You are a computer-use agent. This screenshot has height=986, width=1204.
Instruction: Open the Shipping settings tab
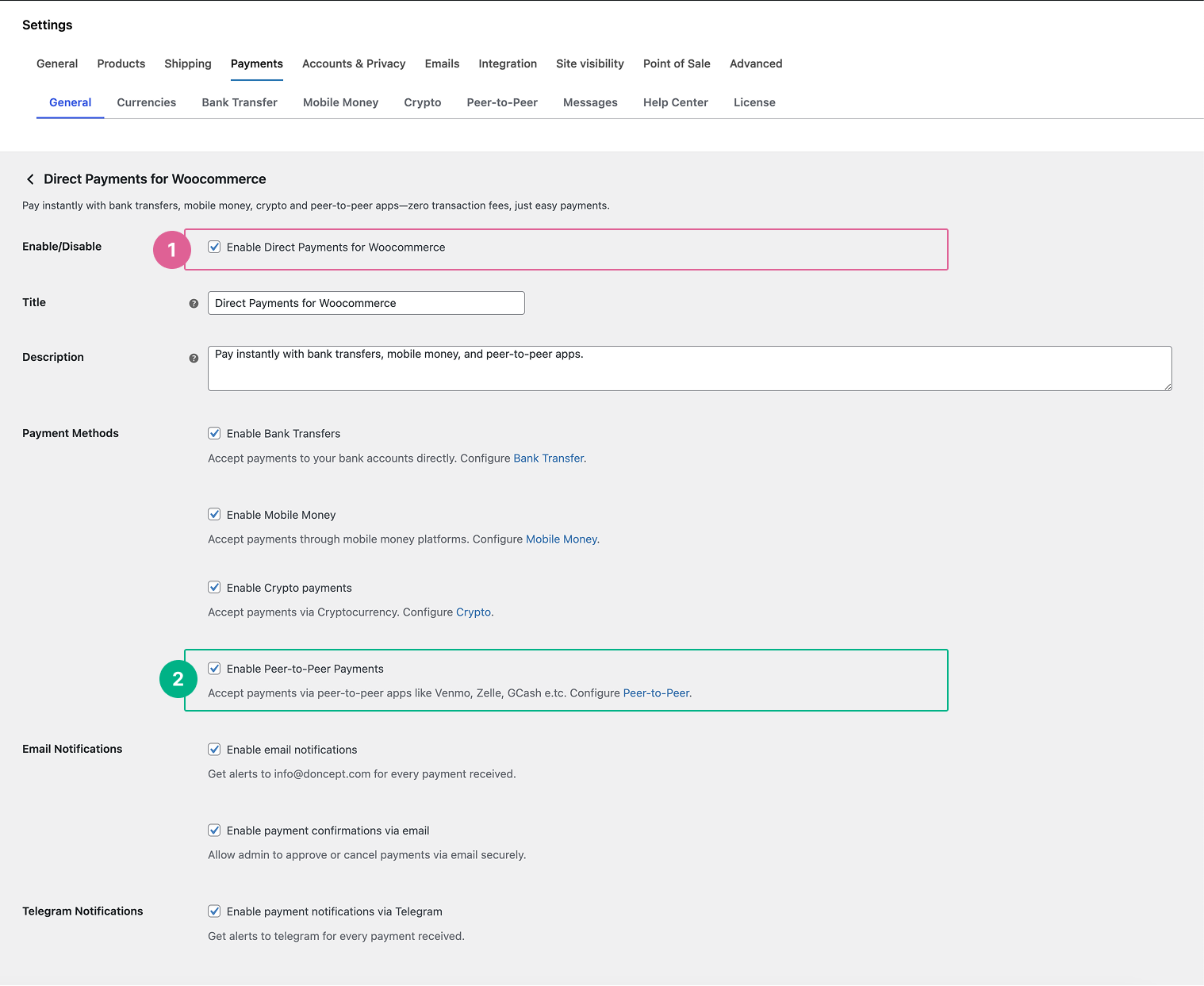click(x=188, y=63)
